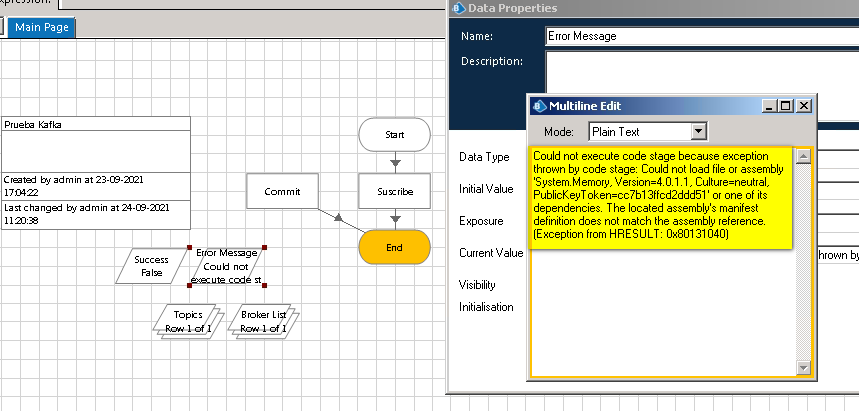Image resolution: width=859 pixels, height=411 pixels.
Task: Maximize the Multiline Edit window
Action: 786,106
